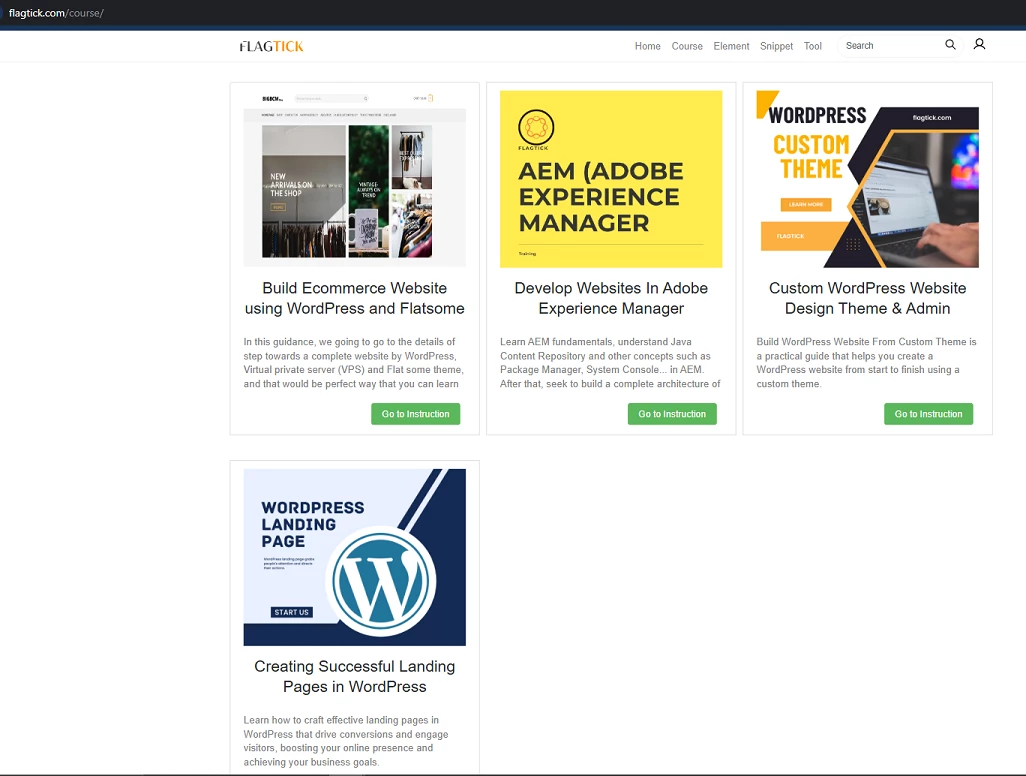Click the search magnifier icon
Viewport: 1026px width, 776px height.
click(x=950, y=44)
